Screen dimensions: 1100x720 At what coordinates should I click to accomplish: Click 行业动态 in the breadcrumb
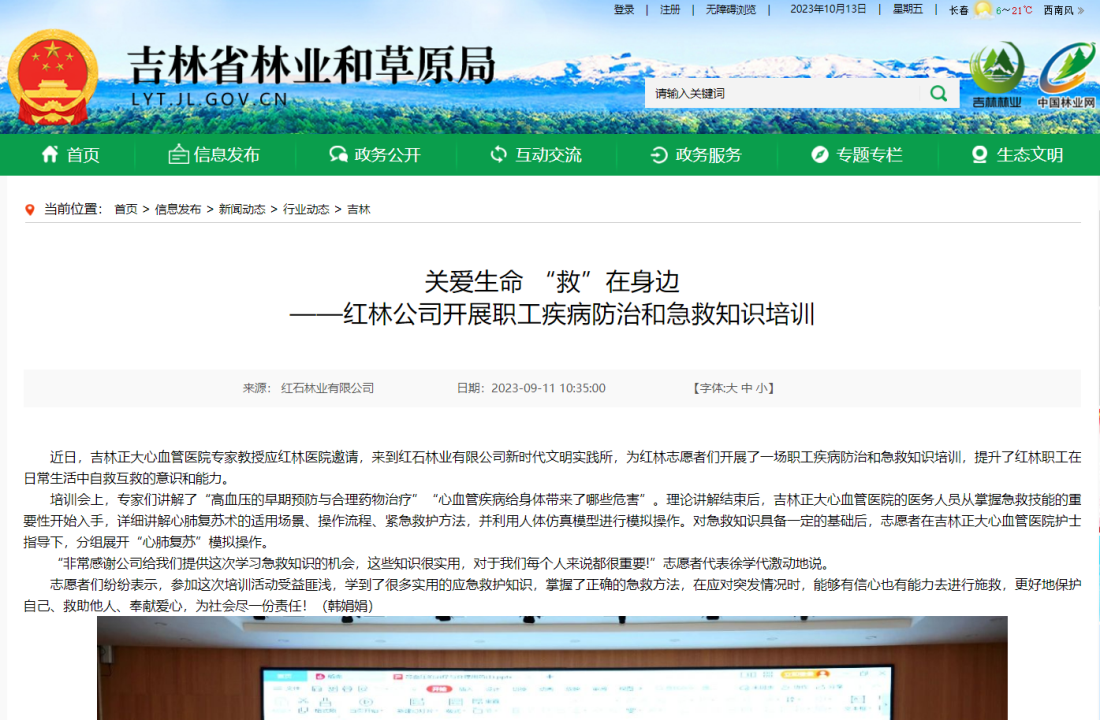305,209
